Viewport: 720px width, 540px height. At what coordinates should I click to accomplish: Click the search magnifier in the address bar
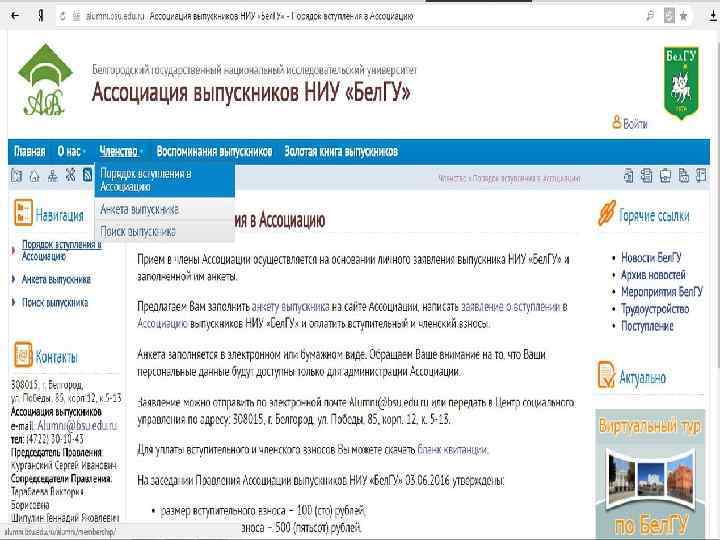tap(650, 17)
